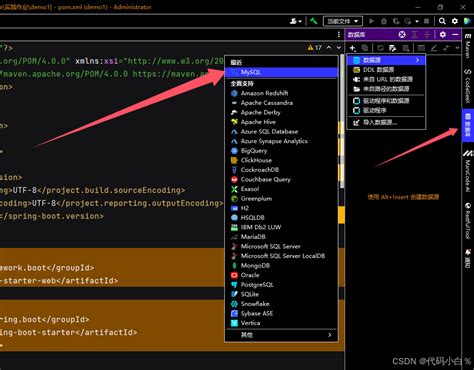474x370 pixels.
Task: Open the Maven side tool window
Action: point(468,46)
